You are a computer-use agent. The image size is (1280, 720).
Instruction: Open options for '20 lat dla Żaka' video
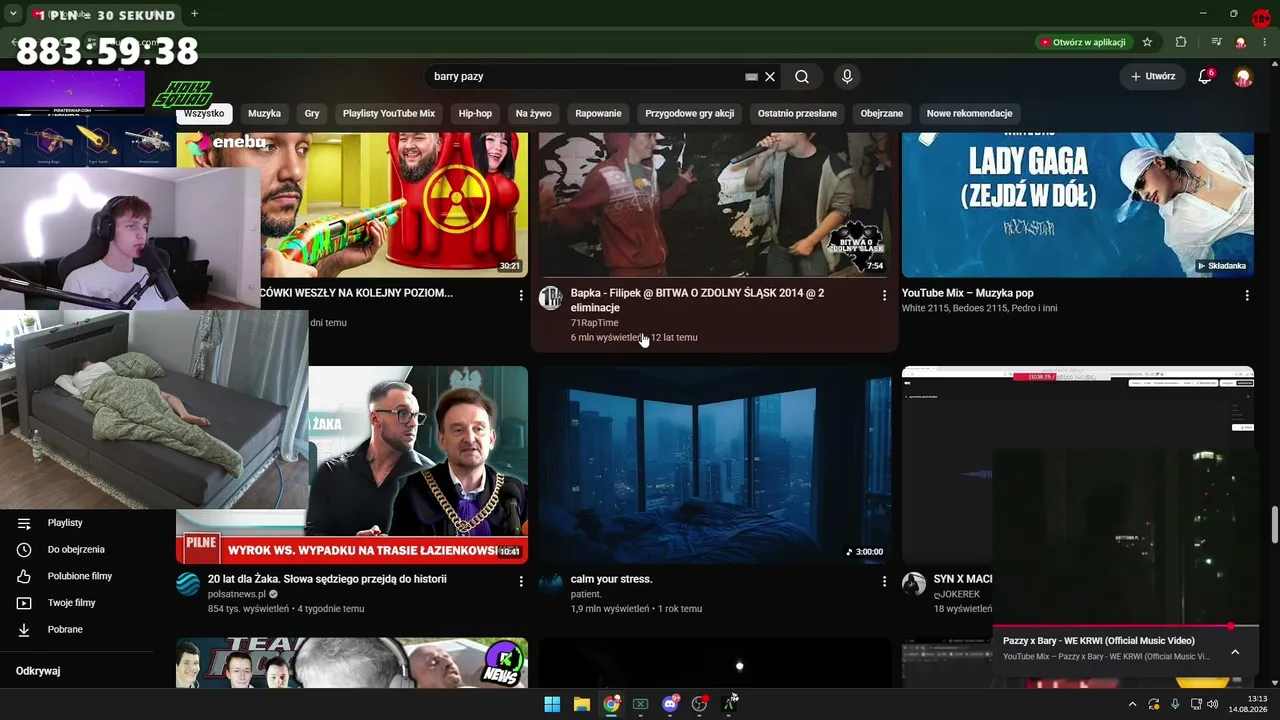tap(521, 581)
